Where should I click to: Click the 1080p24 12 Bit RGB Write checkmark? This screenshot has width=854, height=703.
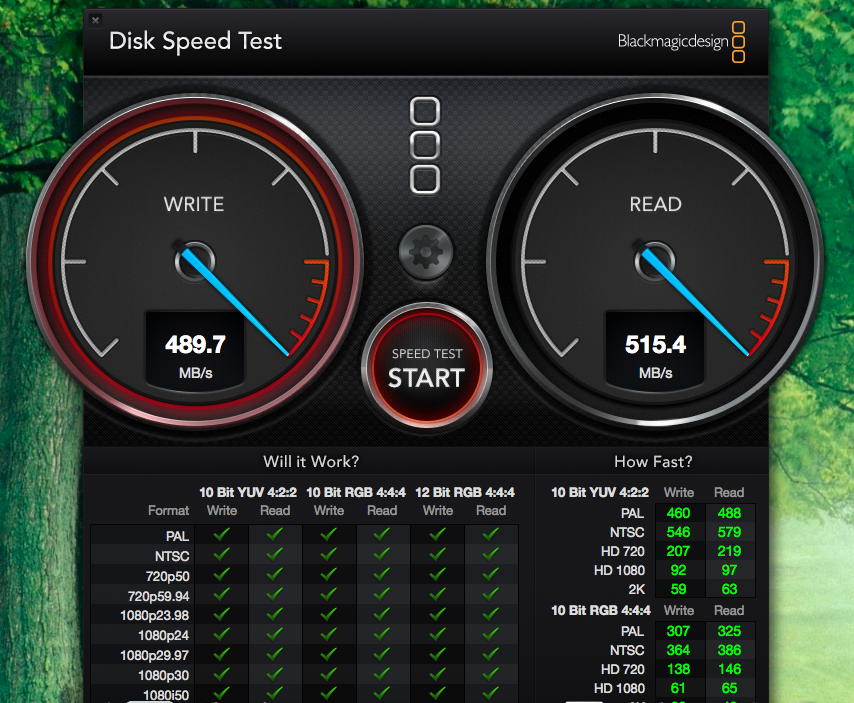point(437,634)
